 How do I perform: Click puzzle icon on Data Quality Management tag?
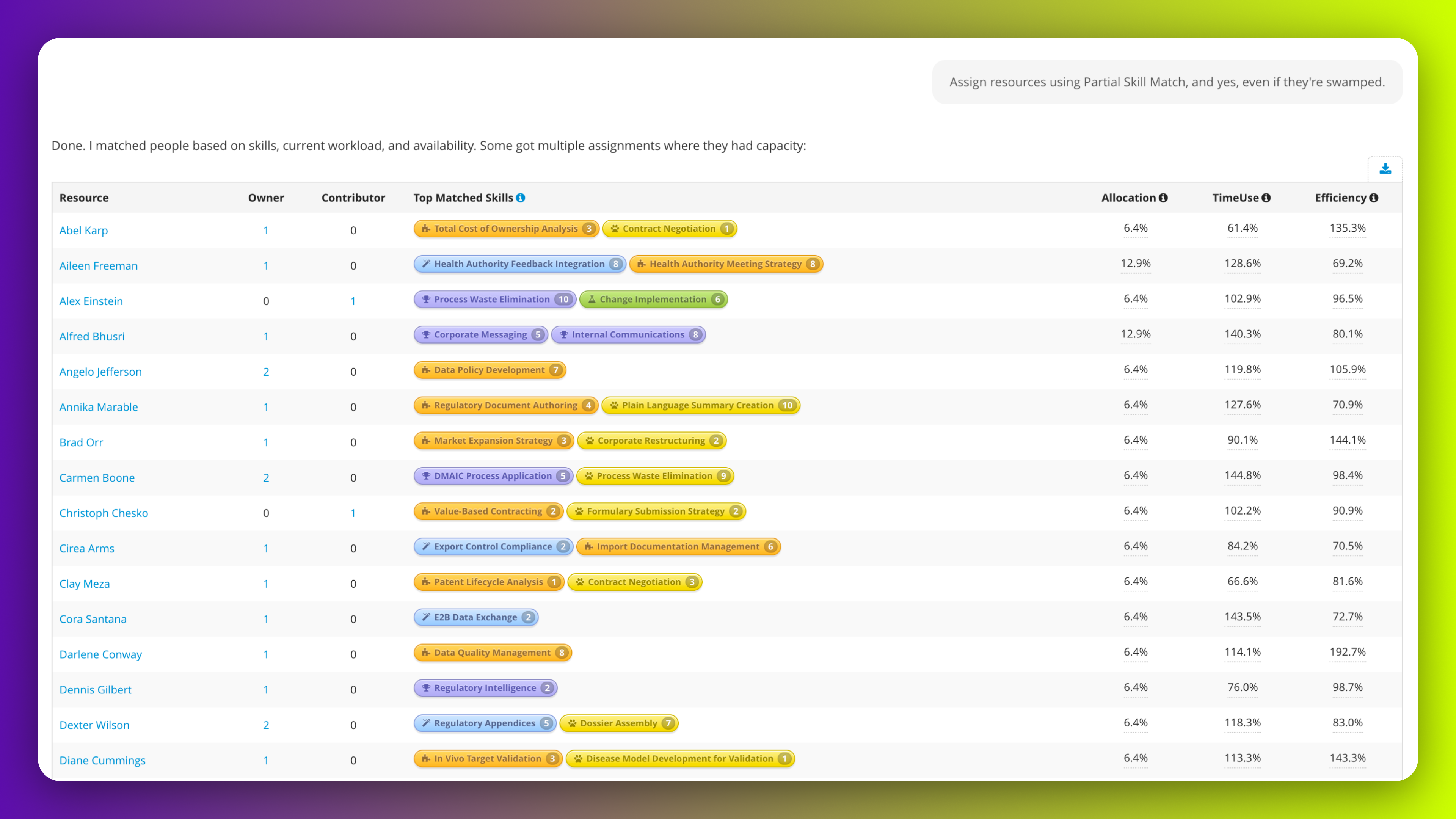(426, 653)
